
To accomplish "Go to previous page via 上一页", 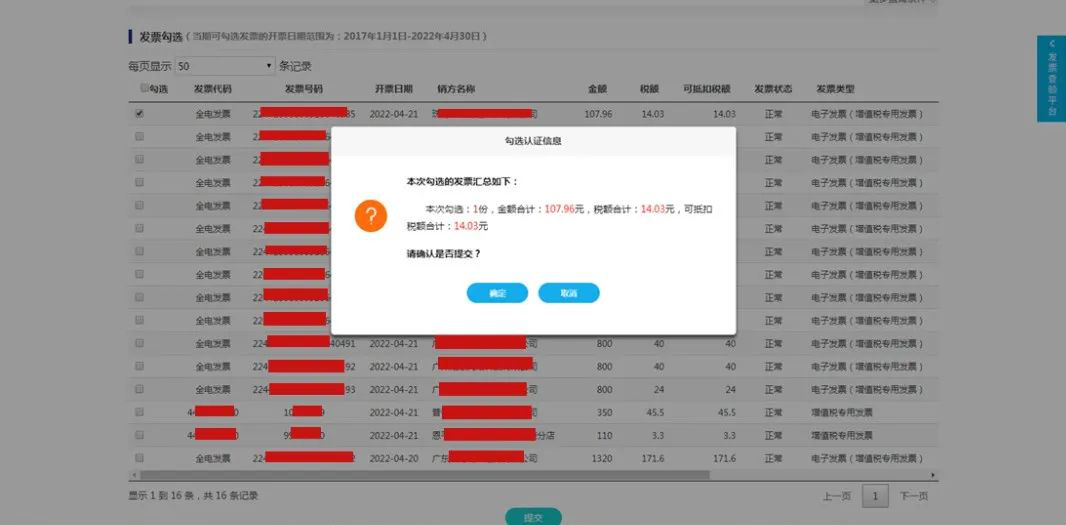I will (836, 496).
